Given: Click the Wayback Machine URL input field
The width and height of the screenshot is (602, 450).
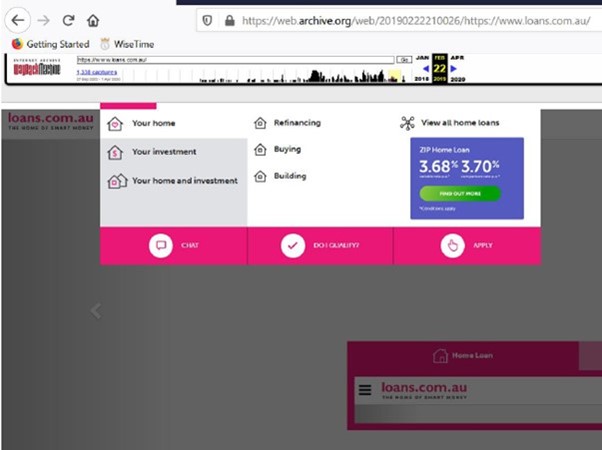Looking at the screenshot, I should (x=235, y=60).
